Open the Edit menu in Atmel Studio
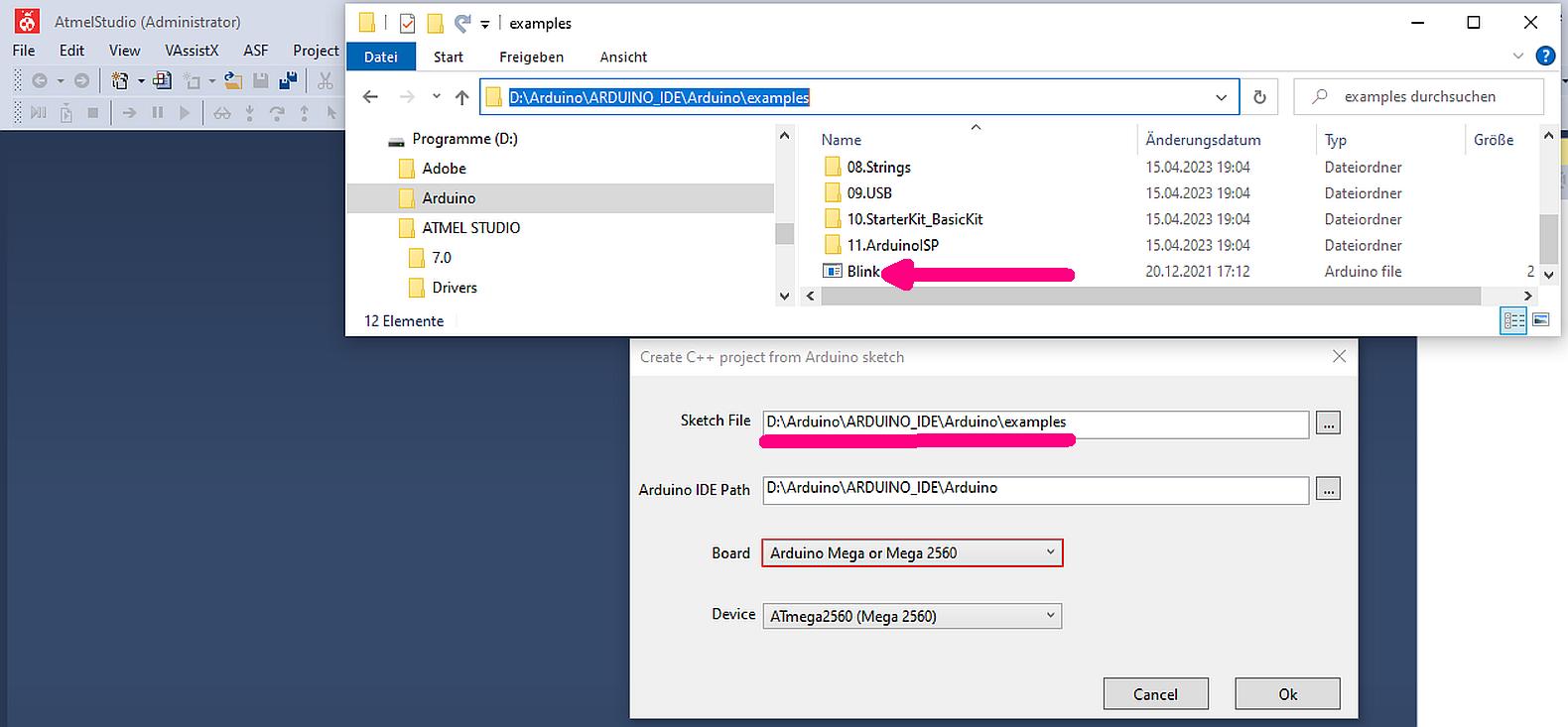Image resolution: width=1568 pixels, height=727 pixels. pyautogui.click(x=71, y=50)
